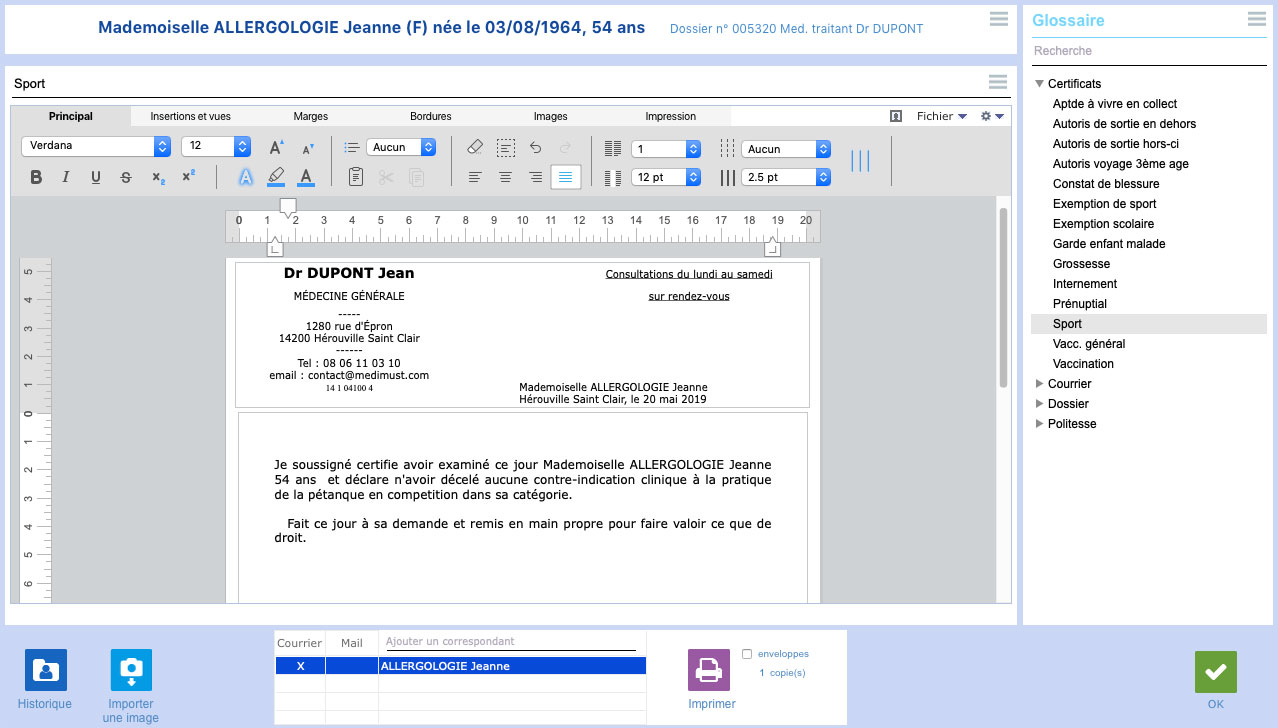Toggle bold formatting

pyautogui.click(x=36, y=178)
